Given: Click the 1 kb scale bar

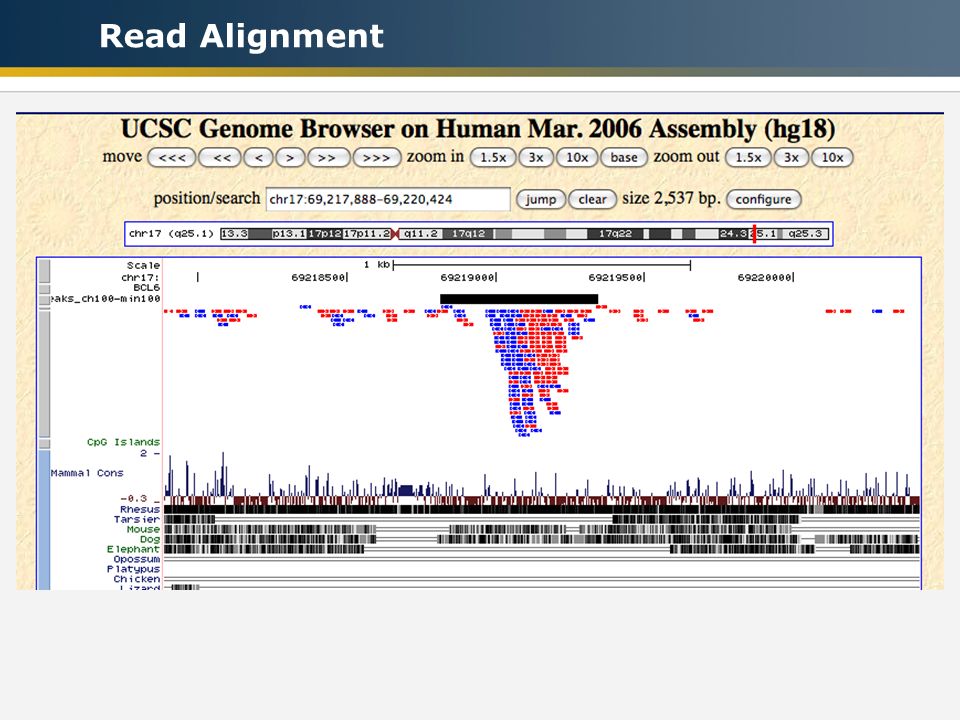Looking at the screenshot, I should pyautogui.click(x=542, y=265).
